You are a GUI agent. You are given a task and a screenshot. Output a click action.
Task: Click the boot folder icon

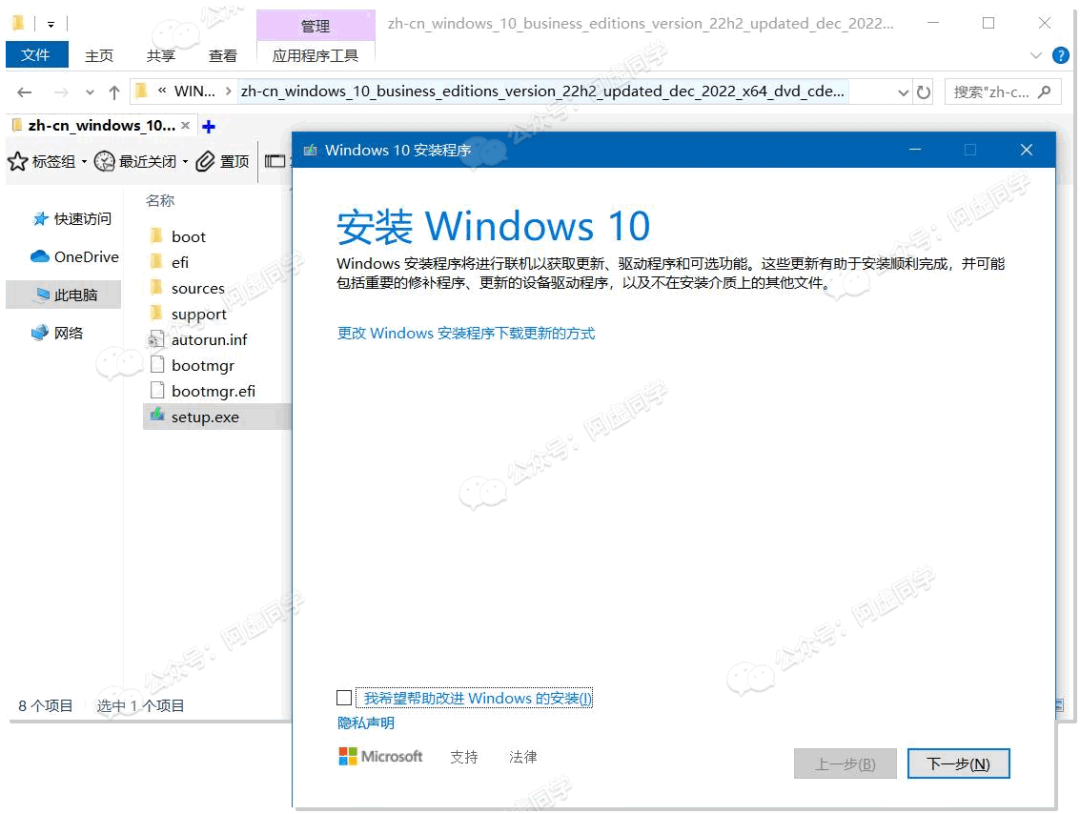(x=156, y=236)
